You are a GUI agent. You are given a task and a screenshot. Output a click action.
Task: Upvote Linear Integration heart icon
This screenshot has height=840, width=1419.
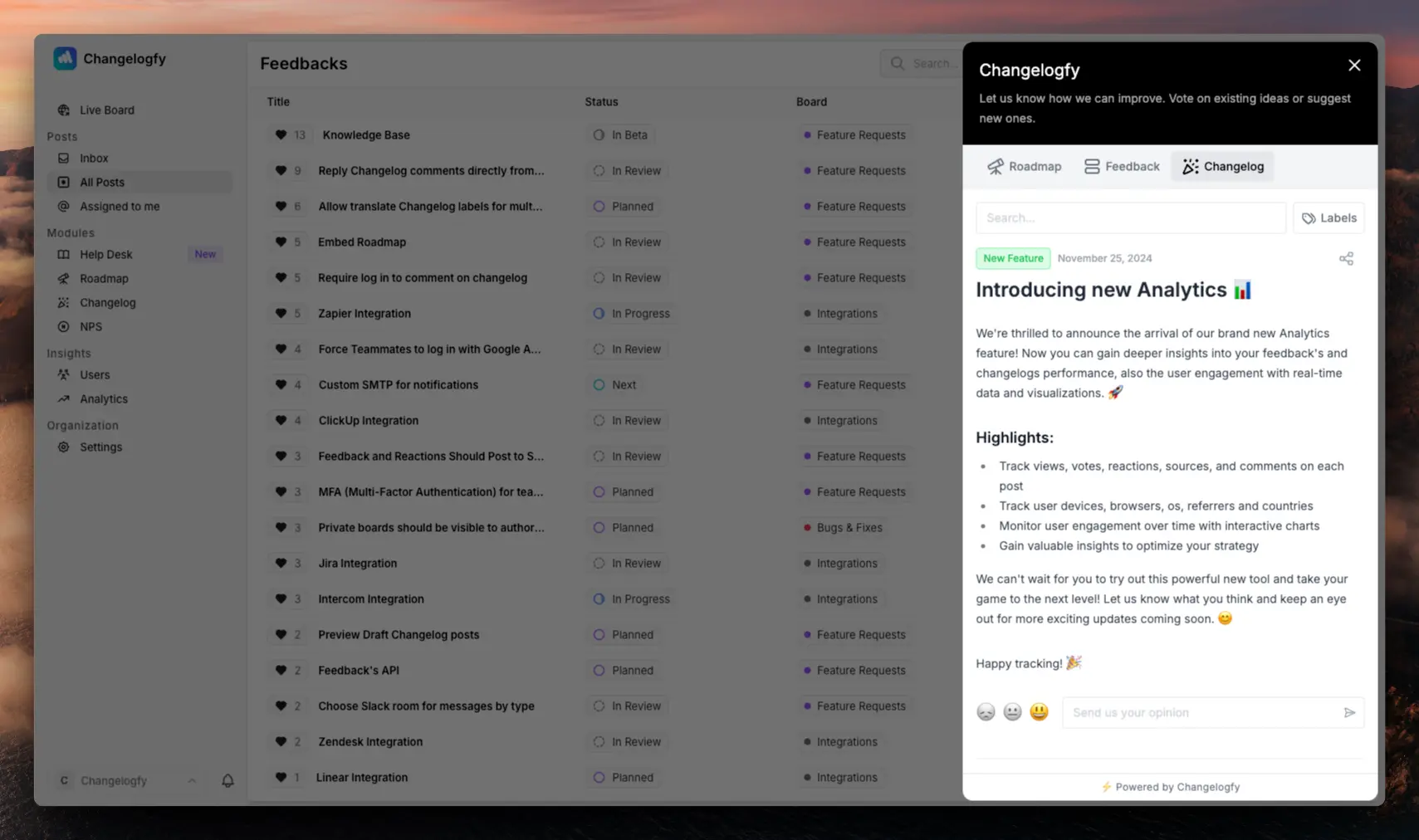coord(281,777)
